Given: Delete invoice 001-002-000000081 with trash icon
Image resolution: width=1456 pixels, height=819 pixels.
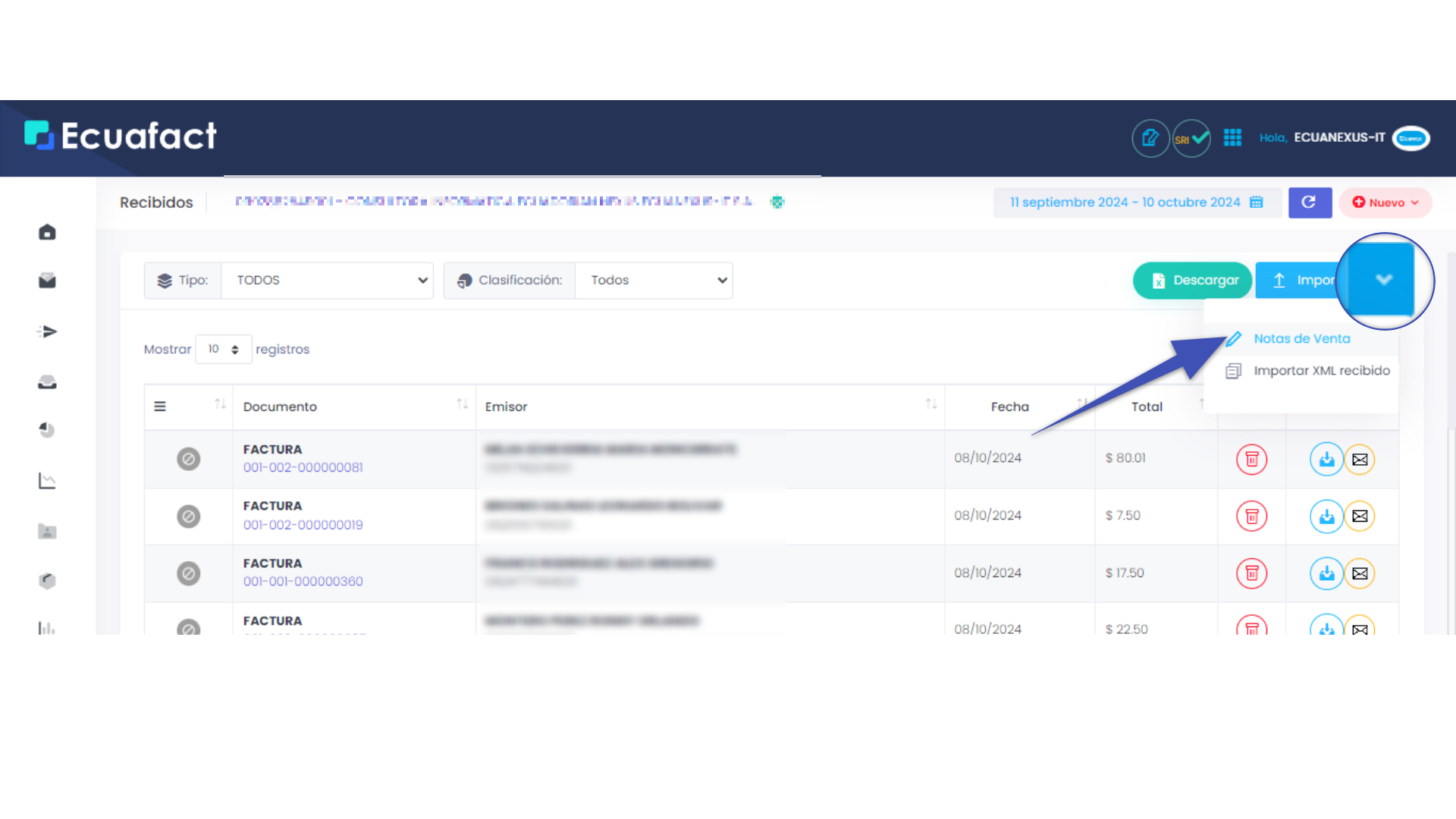Looking at the screenshot, I should [x=1251, y=460].
